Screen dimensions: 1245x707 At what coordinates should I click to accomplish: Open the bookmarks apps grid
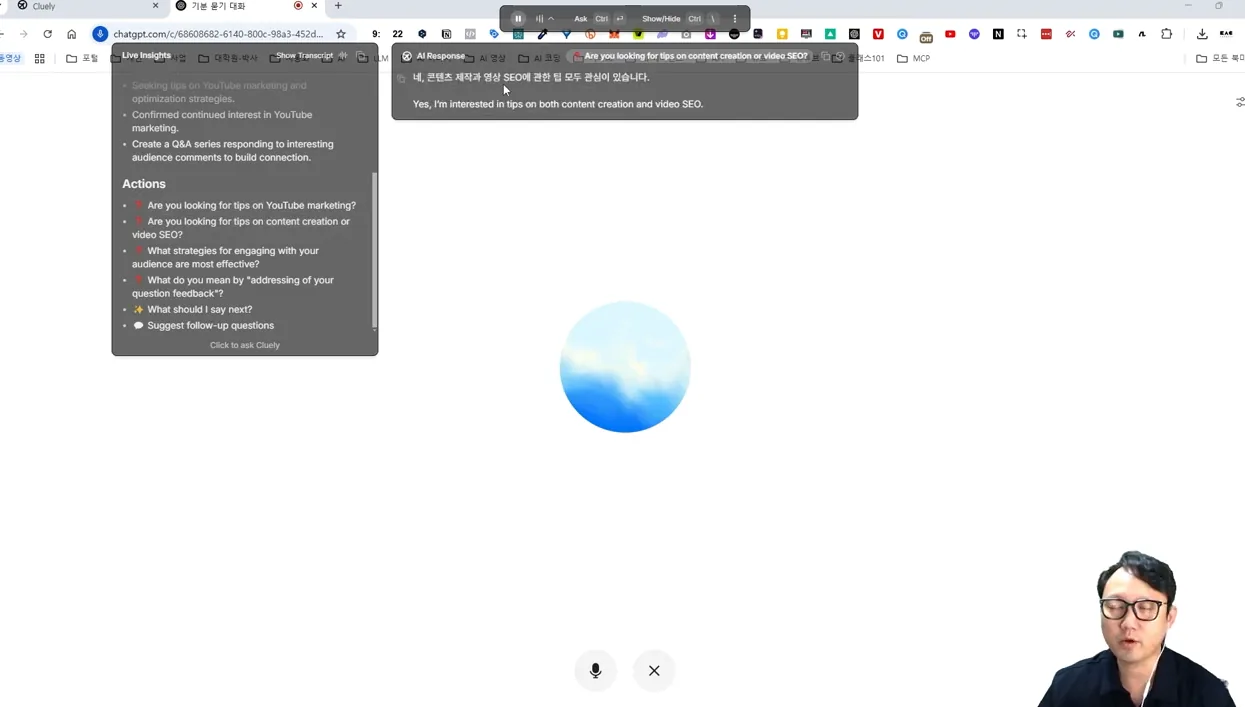point(40,58)
